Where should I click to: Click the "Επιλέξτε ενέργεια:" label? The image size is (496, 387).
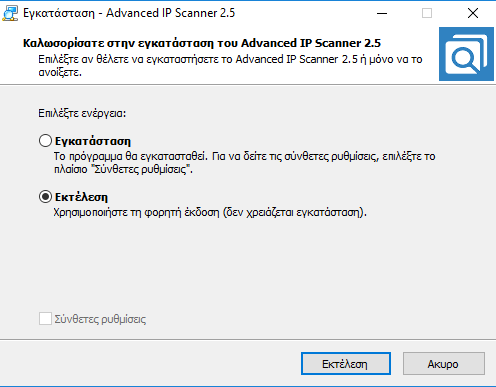(x=82, y=113)
